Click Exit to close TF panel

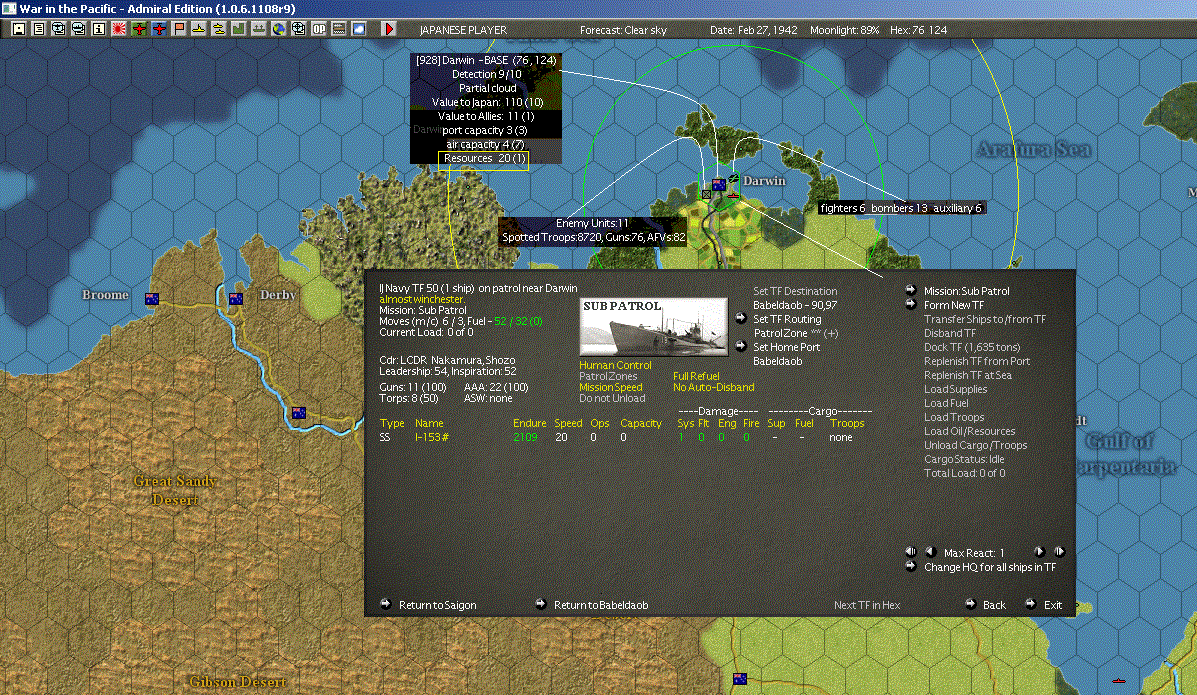point(1053,605)
